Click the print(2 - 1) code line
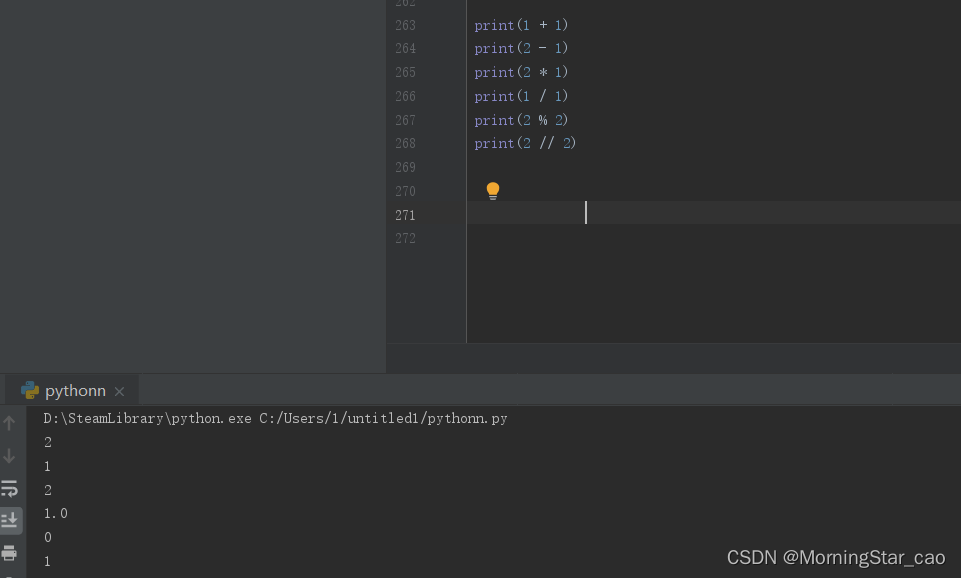The image size is (961, 578). tap(521, 49)
